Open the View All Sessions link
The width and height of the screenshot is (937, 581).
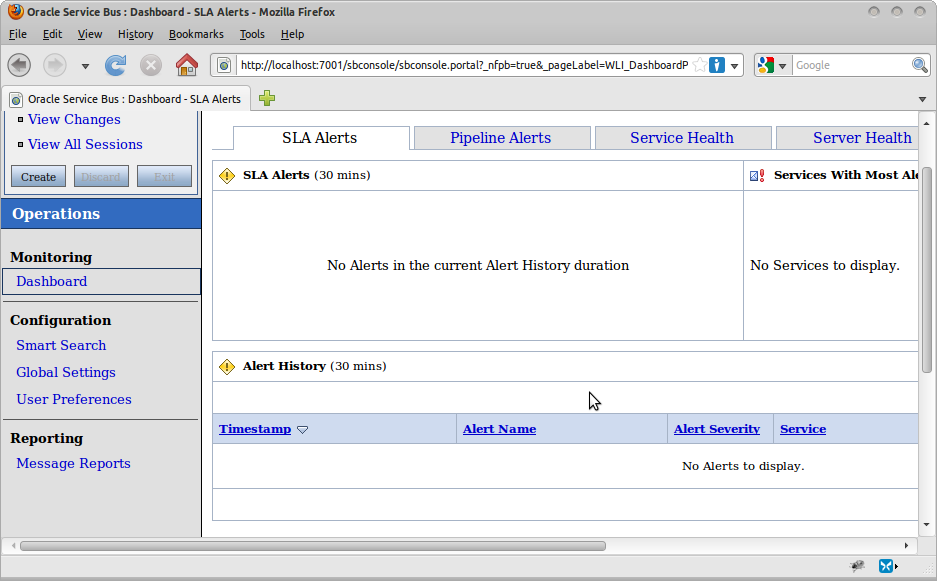(85, 145)
